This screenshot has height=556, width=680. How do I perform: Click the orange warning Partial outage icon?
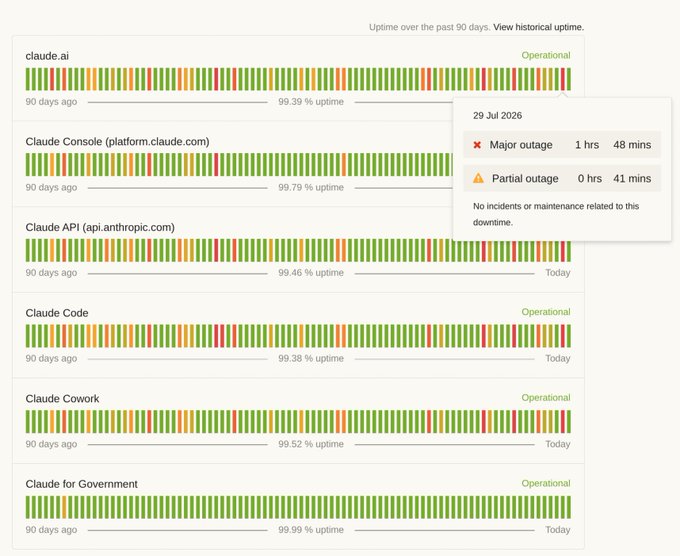(478, 178)
